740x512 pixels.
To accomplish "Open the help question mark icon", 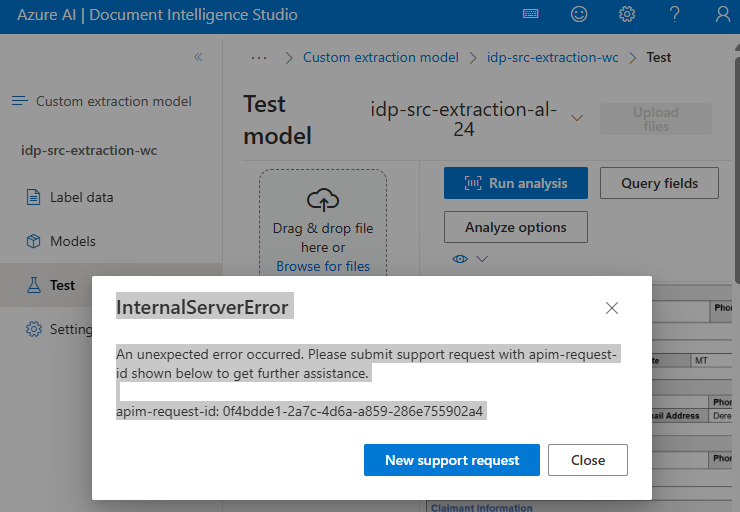I will pos(675,14).
